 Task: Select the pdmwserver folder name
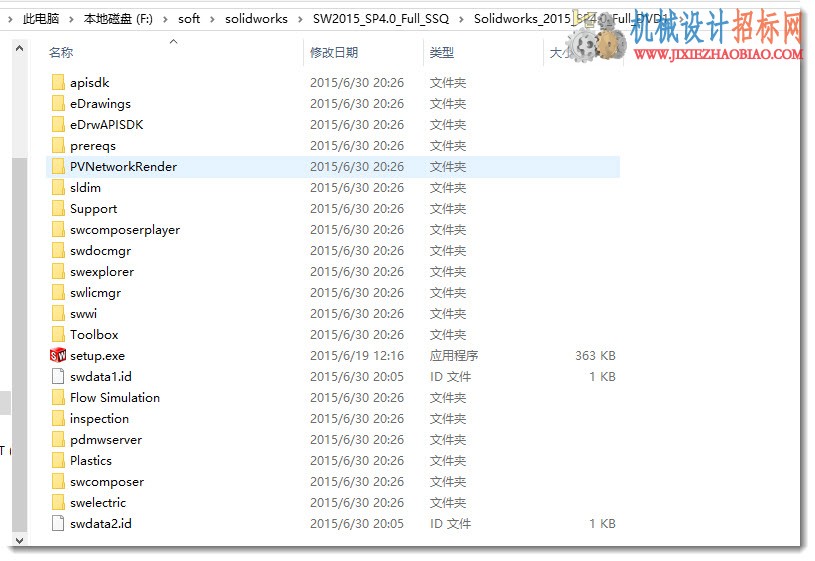[x=106, y=440]
